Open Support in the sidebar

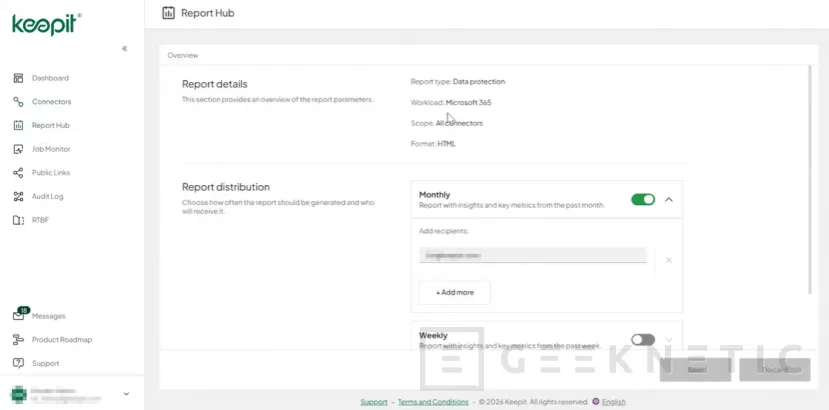(45, 363)
